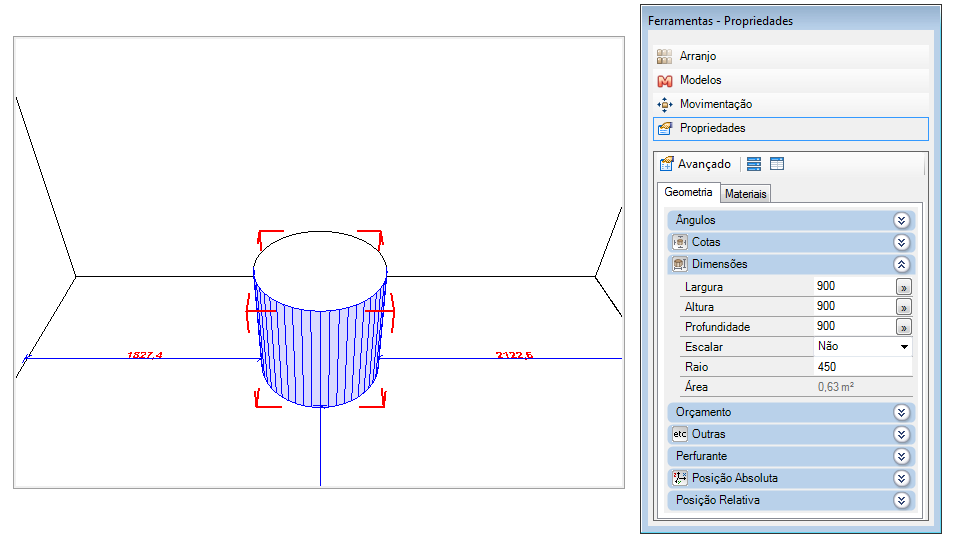Screen dimensions: 954x540
Task: Expand the Posição Absoluta section chevron
Action: (x=901, y=478)
